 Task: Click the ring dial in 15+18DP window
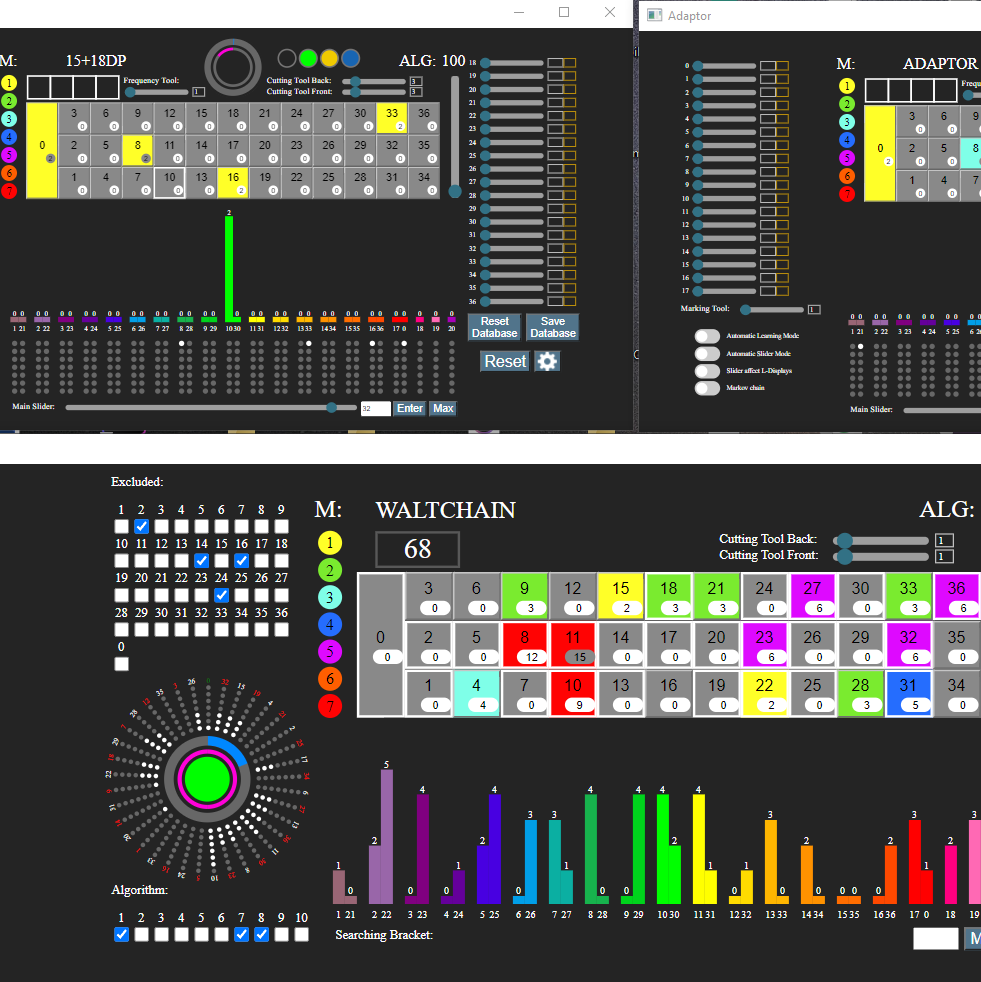[233, 66]
